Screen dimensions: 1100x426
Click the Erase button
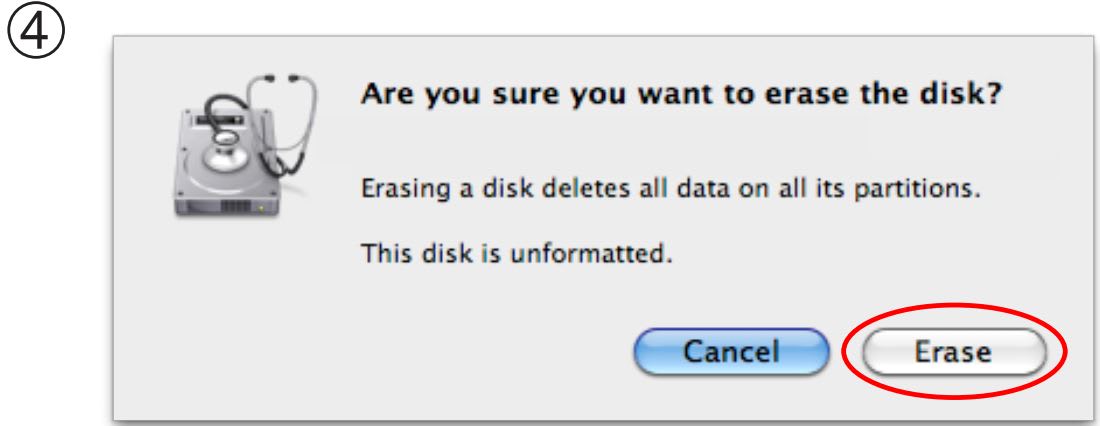click(x=955, y=352)
